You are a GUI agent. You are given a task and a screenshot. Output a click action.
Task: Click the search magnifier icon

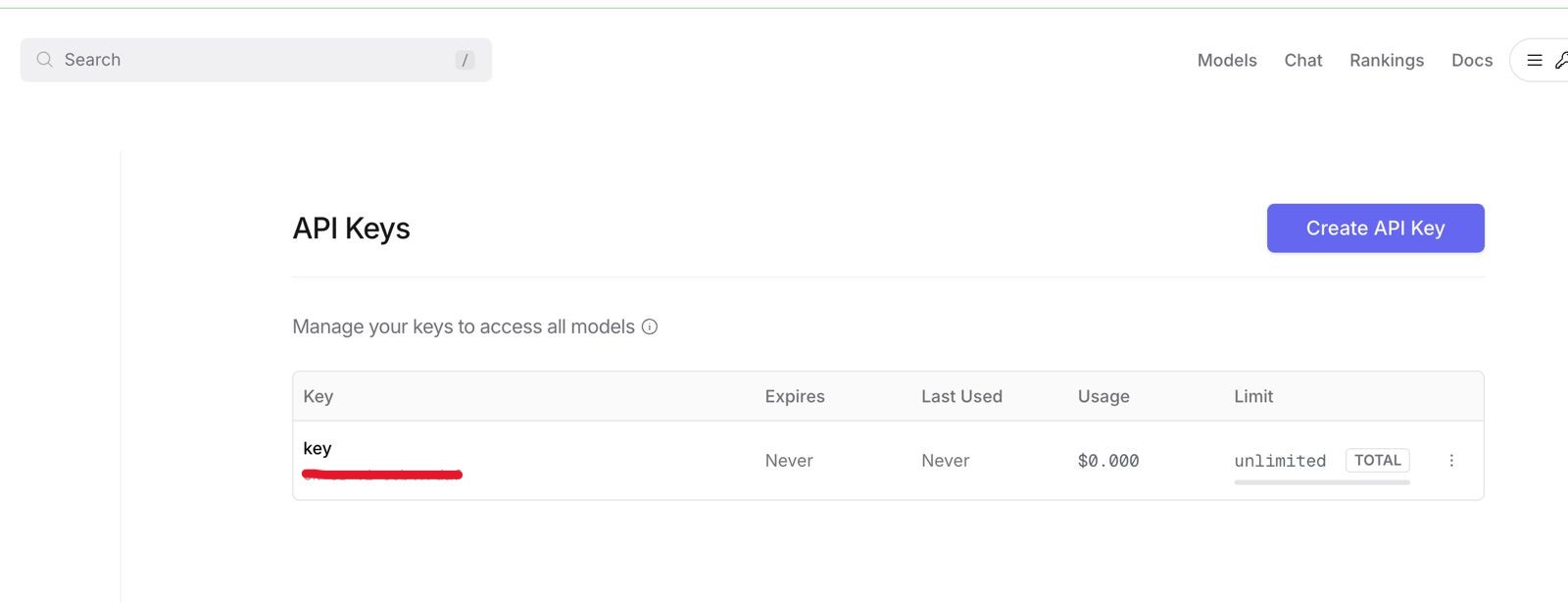pyautogui.click(x=44, y=59)
